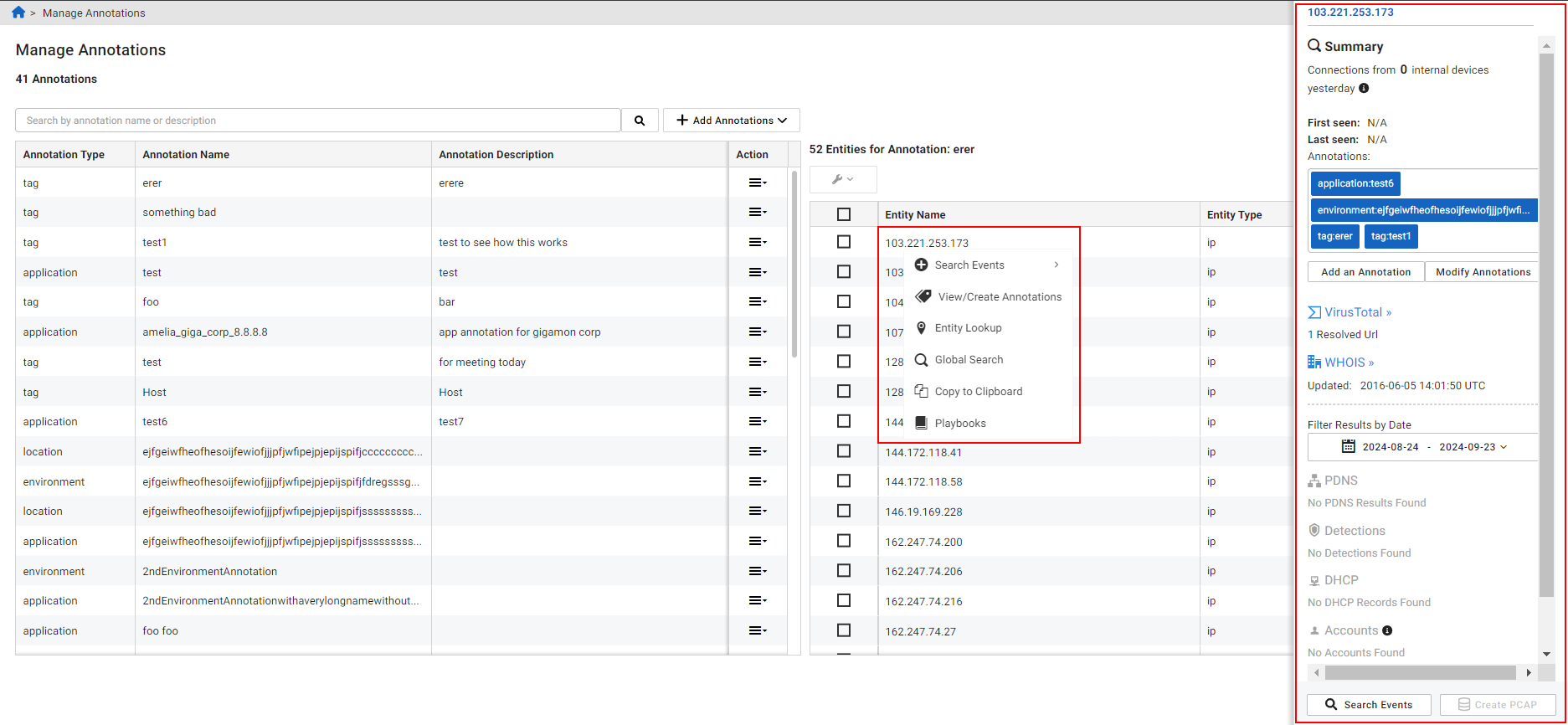Click the Search Events button at panel bottom
Image resolution: width=1568 pixels, height=725 pixels.
[x=1369, y=705]
